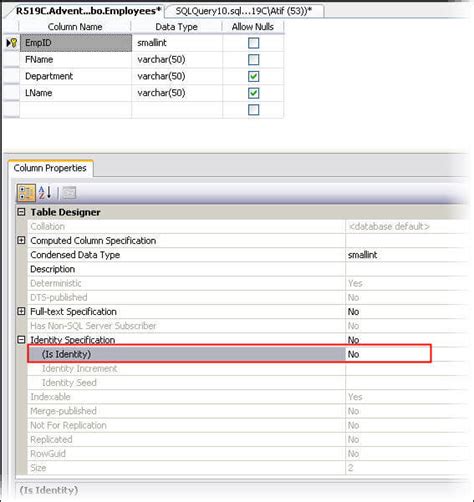Click the Column Name header
The image size is (474, 502).
75,27
